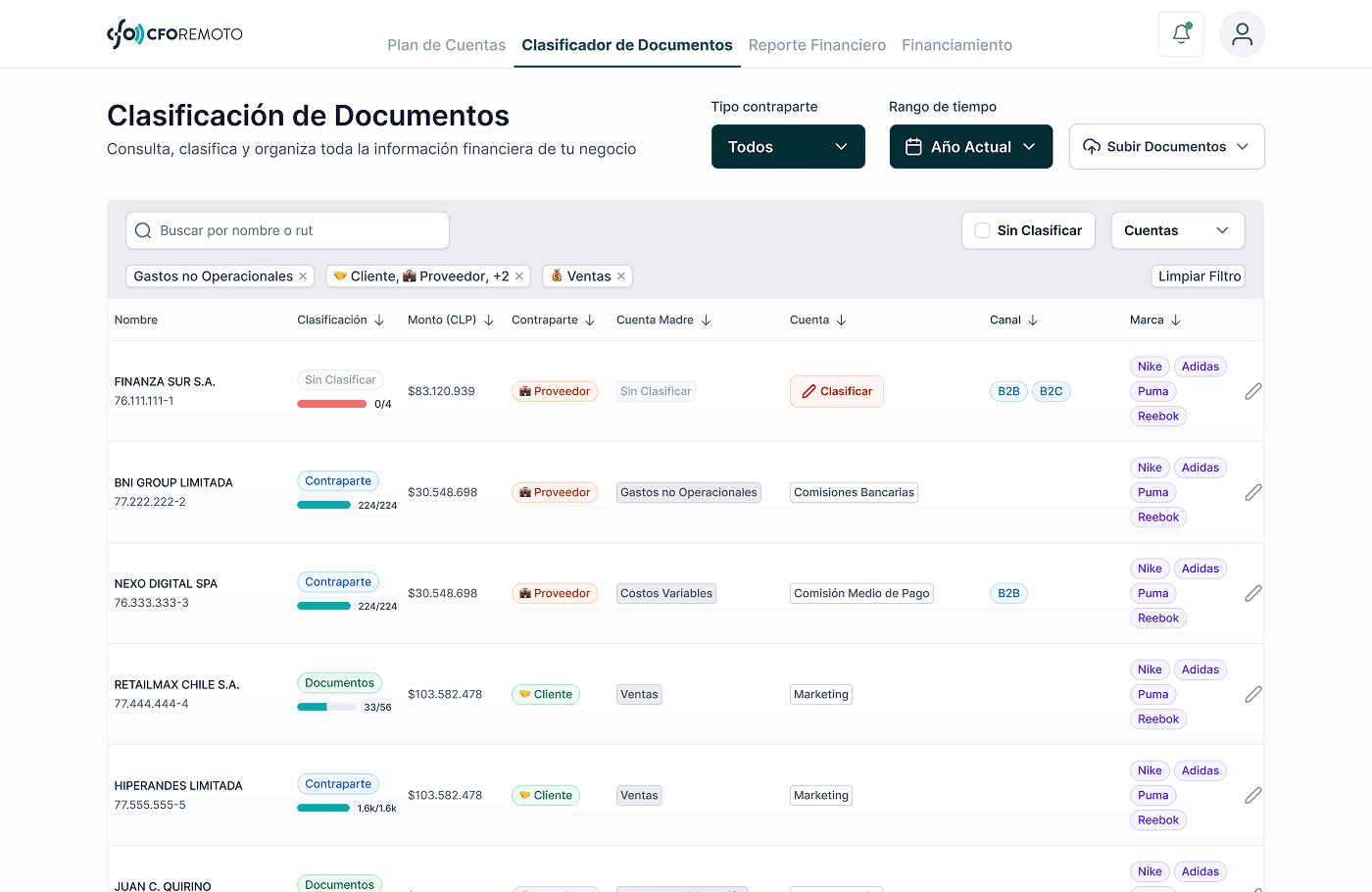
Task: Click the sort arrow on Monto (CLP) column
Action: [x=490, y=320]
